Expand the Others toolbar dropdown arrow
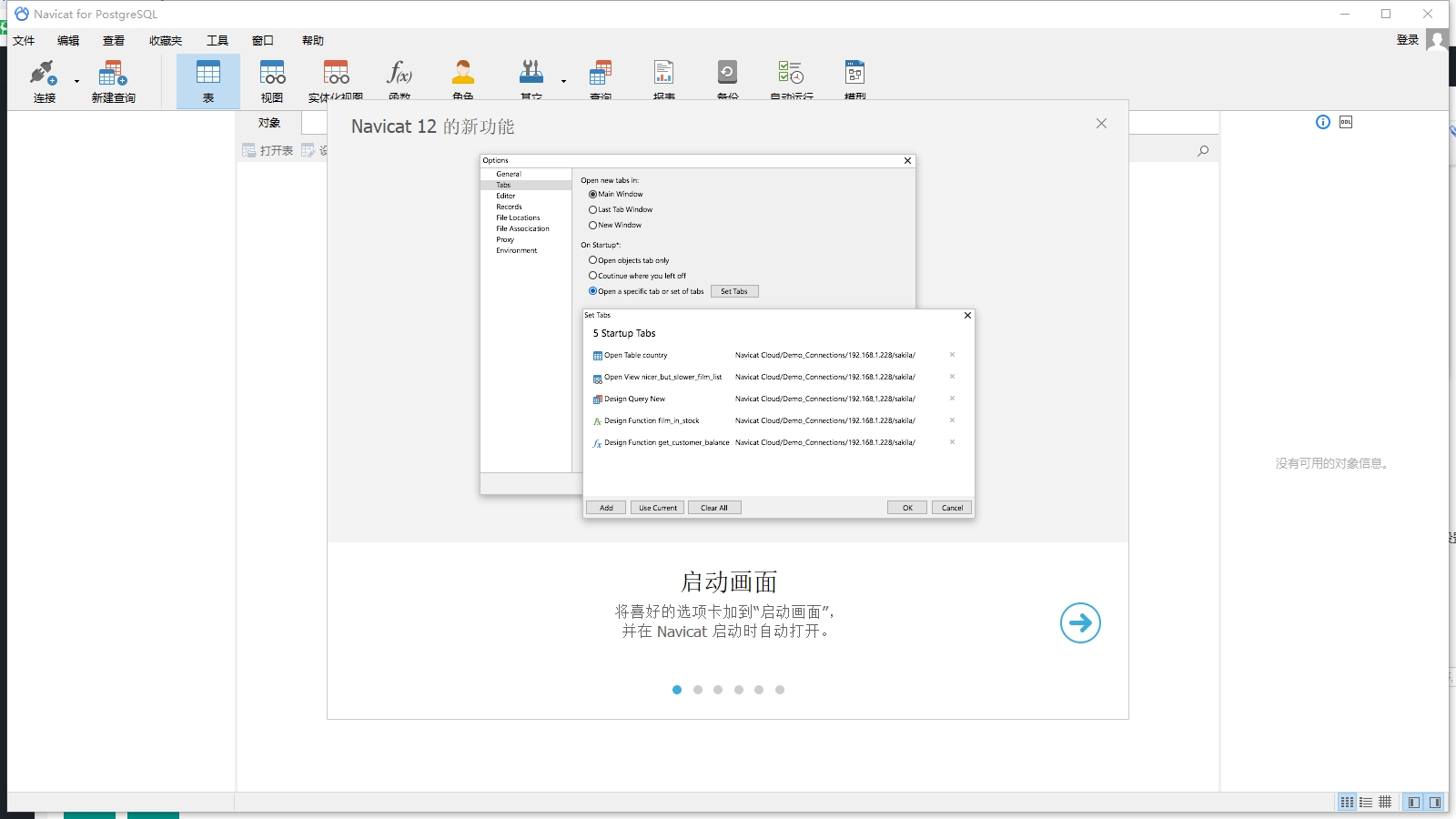 [x=563, y=82]
